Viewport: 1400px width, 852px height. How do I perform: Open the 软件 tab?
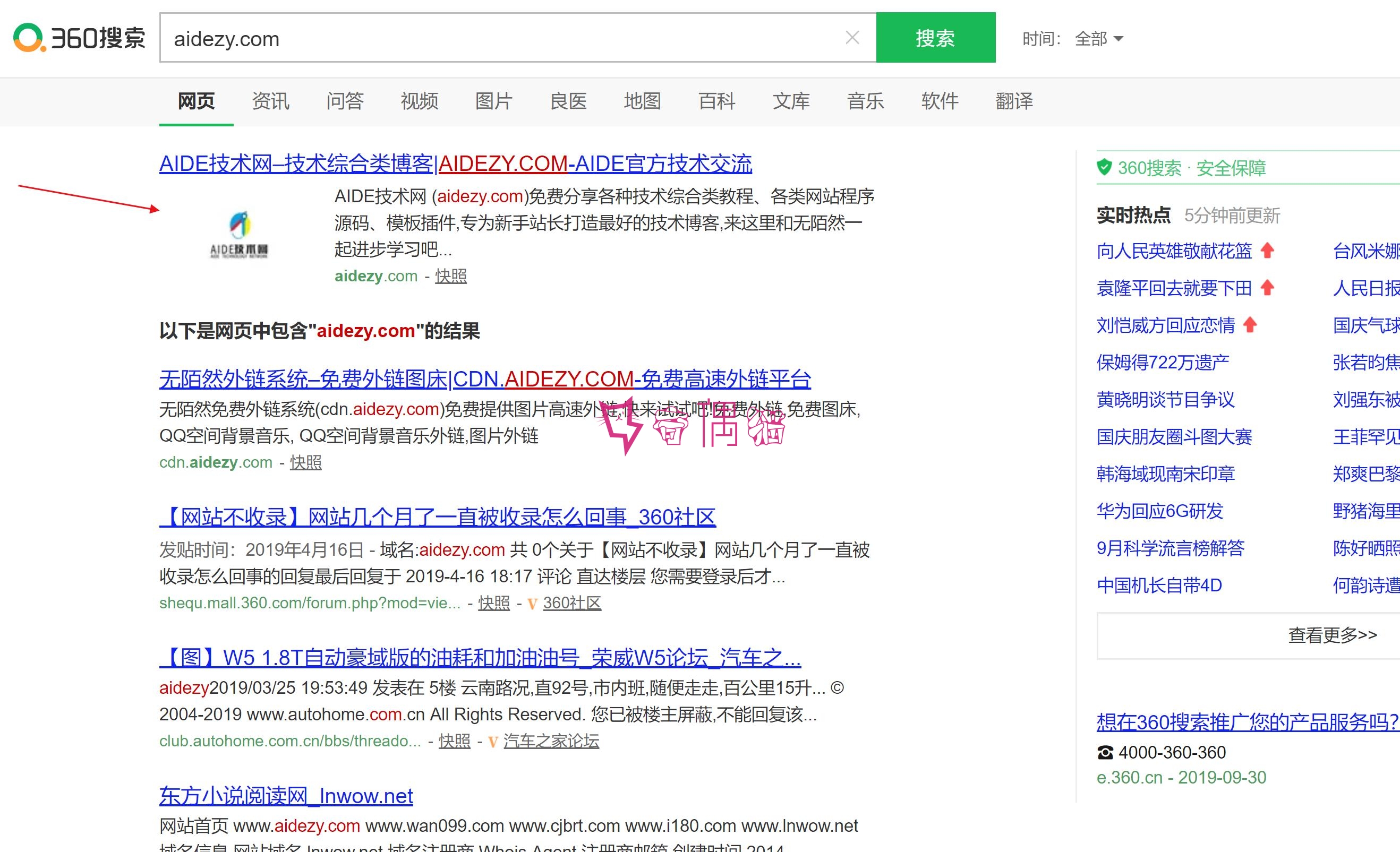pos(940,101)
